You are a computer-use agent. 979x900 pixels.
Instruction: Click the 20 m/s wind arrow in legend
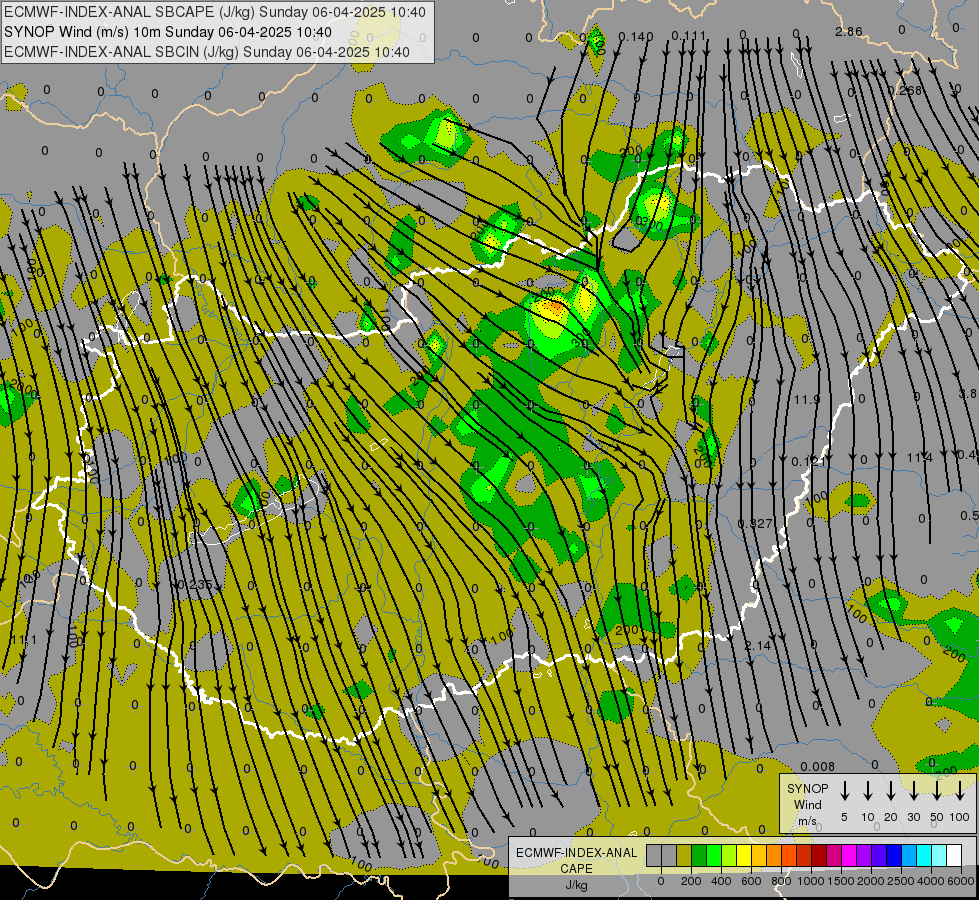[x=890, y=791]
